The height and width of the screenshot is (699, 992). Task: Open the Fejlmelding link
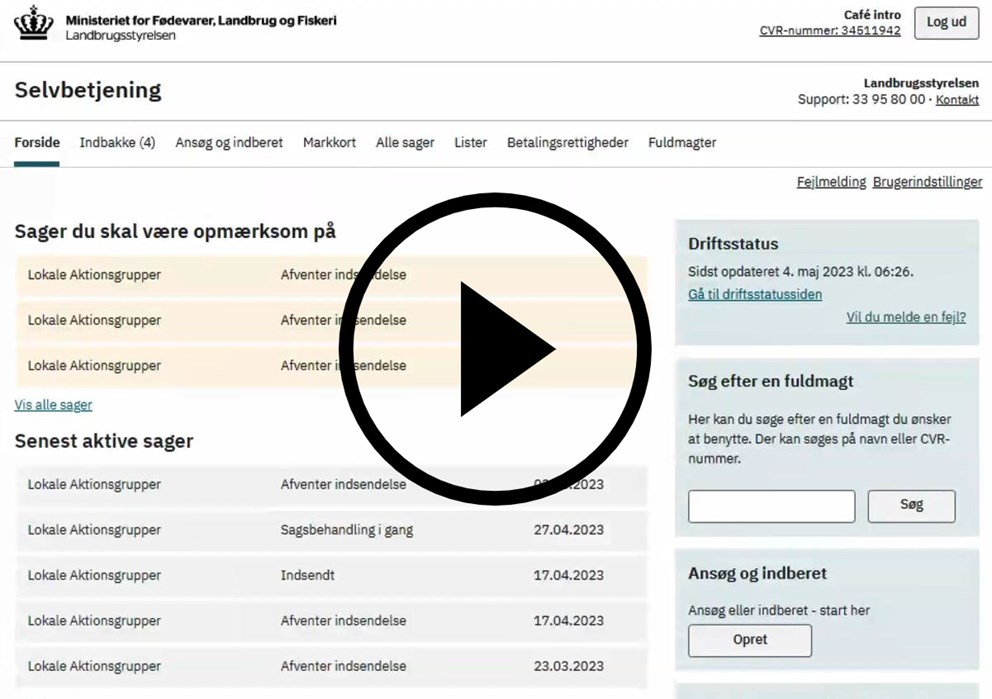[x=830, y=182]
